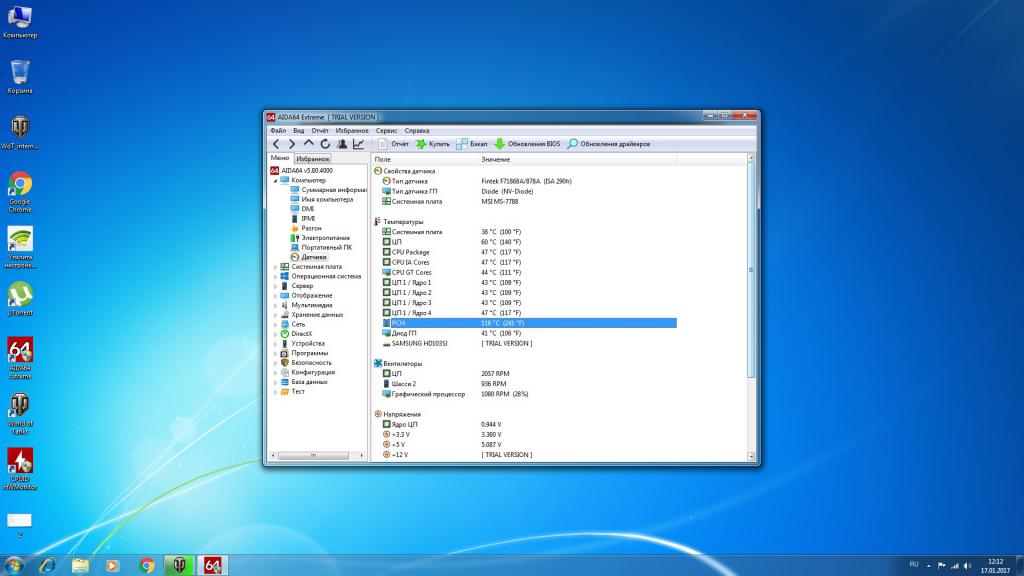Image resolution: width=1024 pixels, height=576 pixels.
Task: Click the Back navigation arrow in toolbar
Action: 276,144
